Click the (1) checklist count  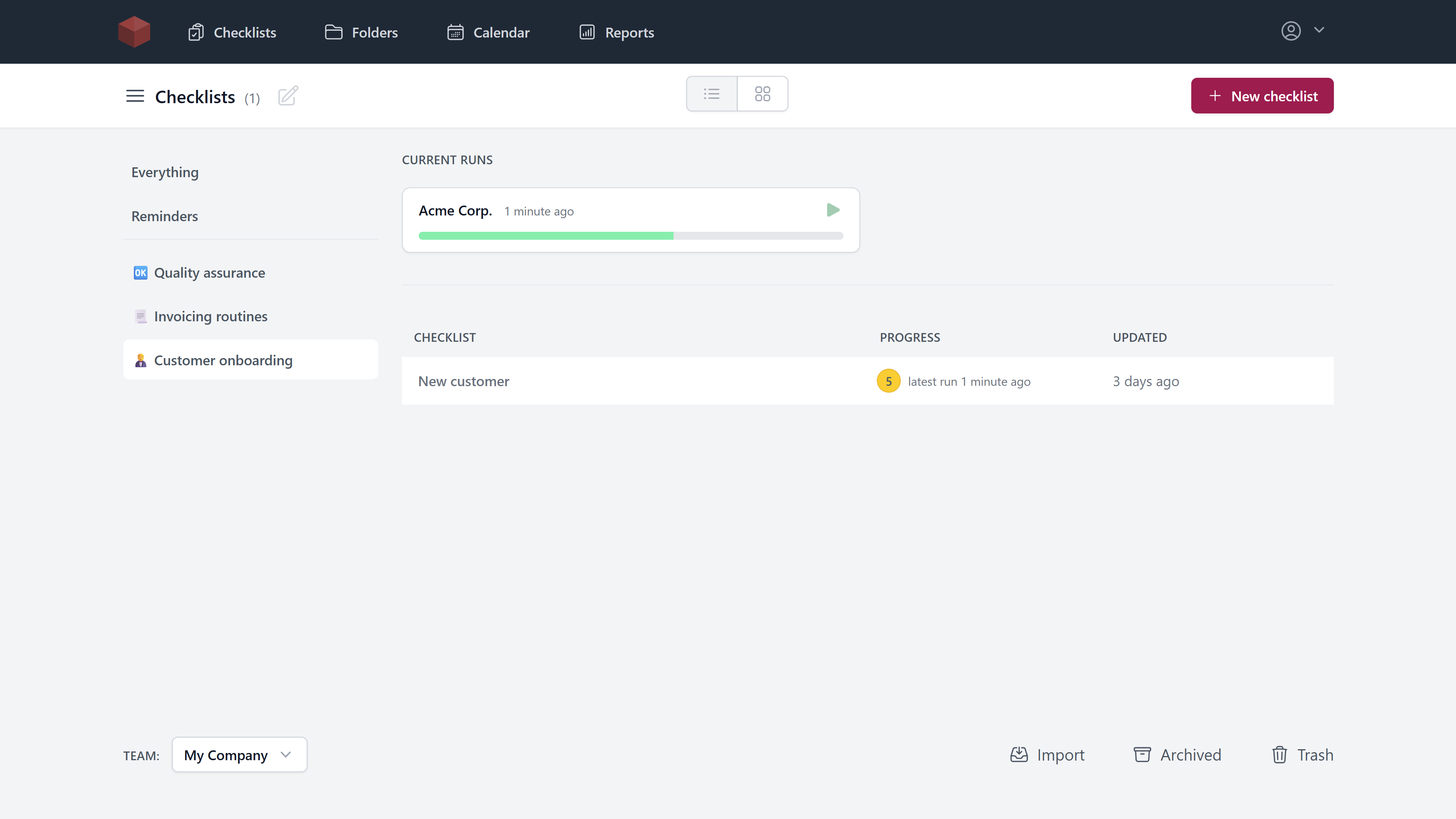tap(252, 98)
